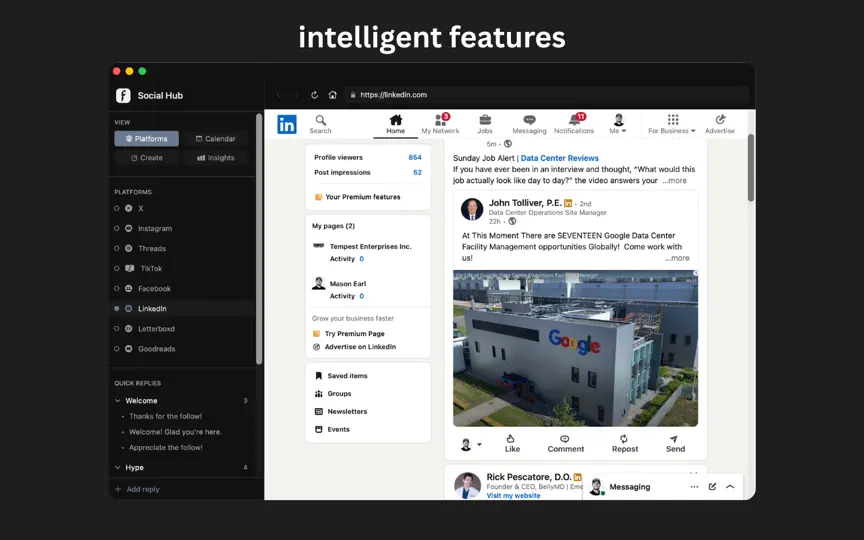Select the Goodreads platform radio circle
This screenshot has width=864, height=540.
116,349
